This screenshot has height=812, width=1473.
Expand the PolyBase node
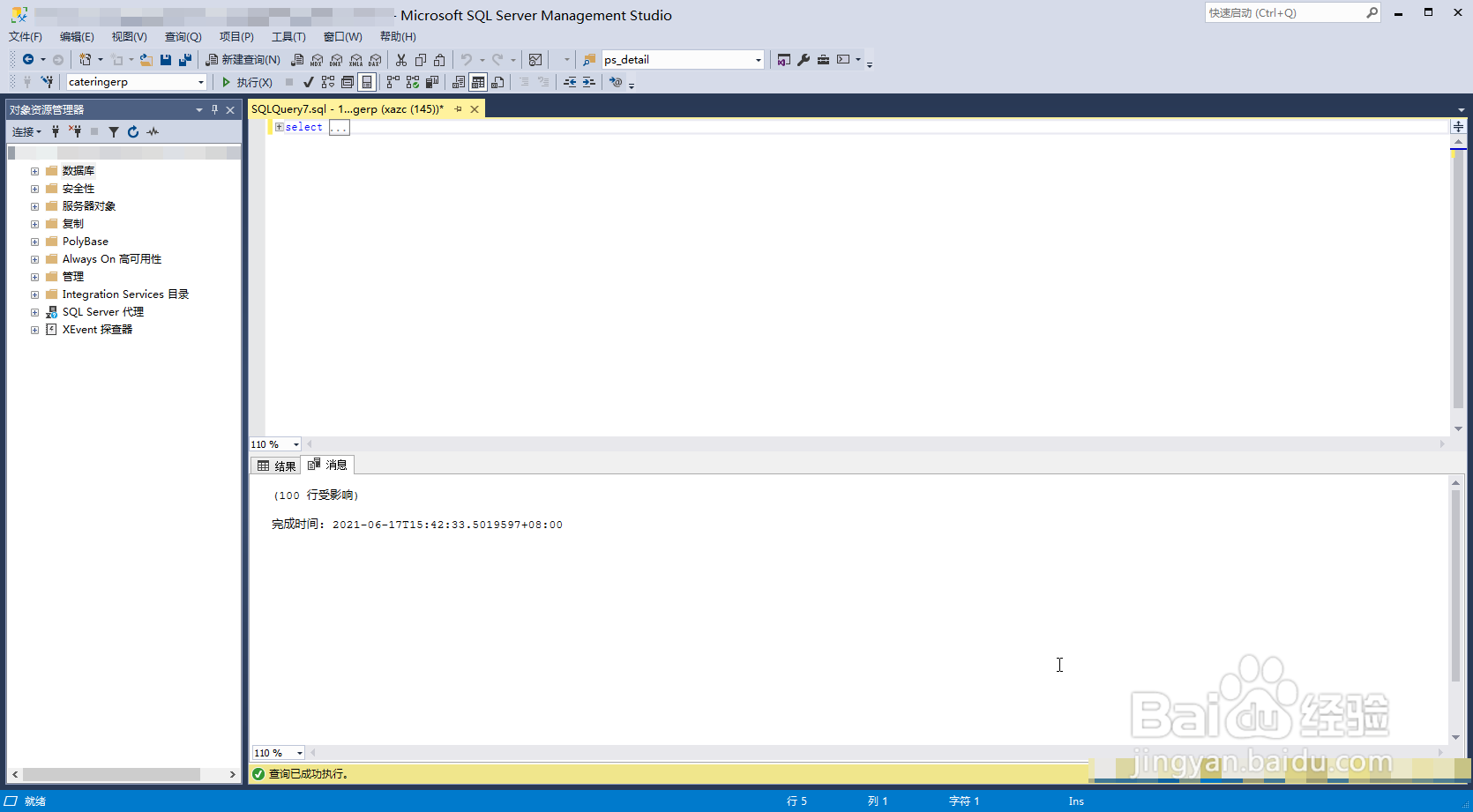[x=34, y=242]
